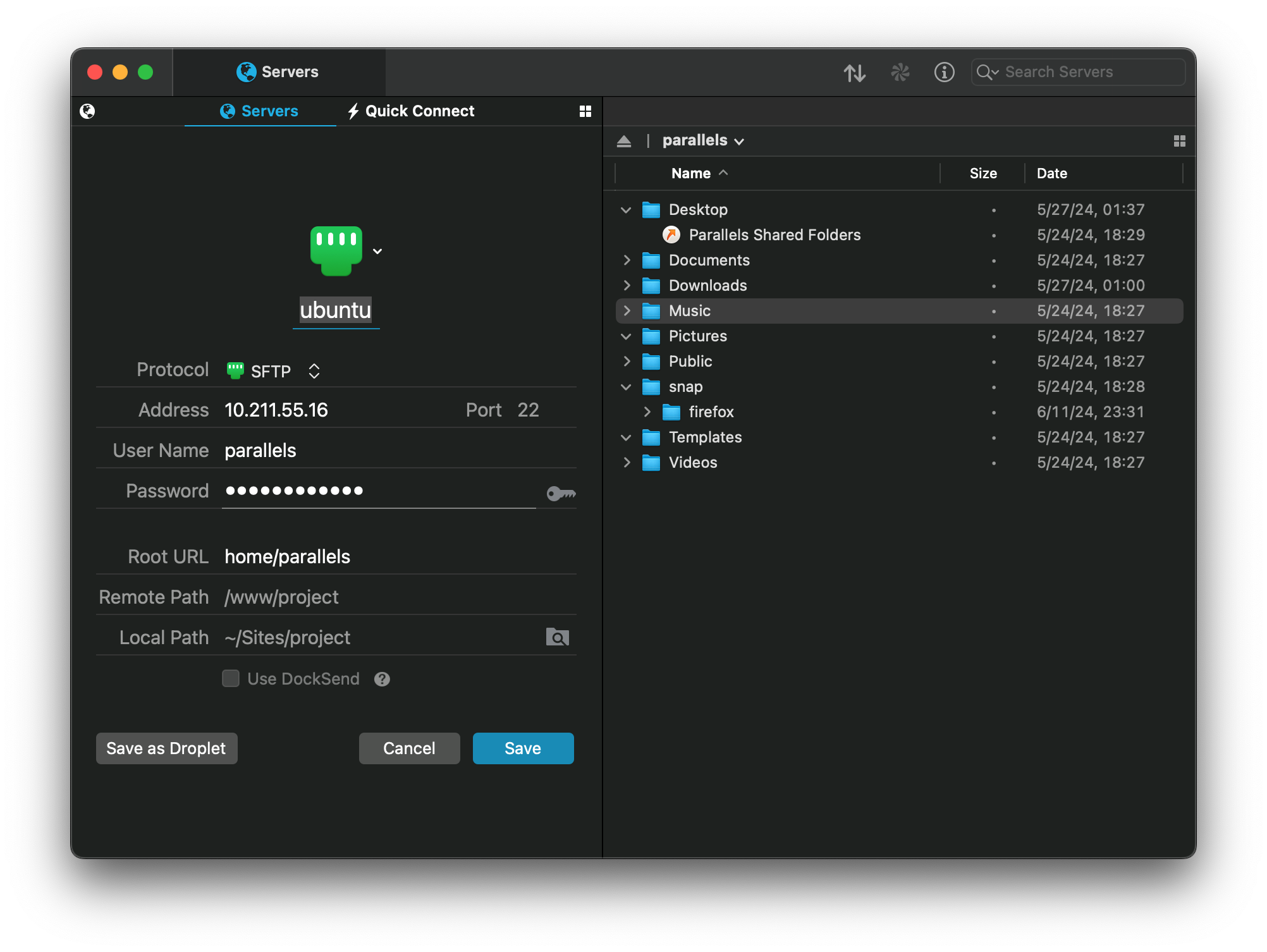
Task: Enable the Use DockSend checkbox
Action: [231, 679]
